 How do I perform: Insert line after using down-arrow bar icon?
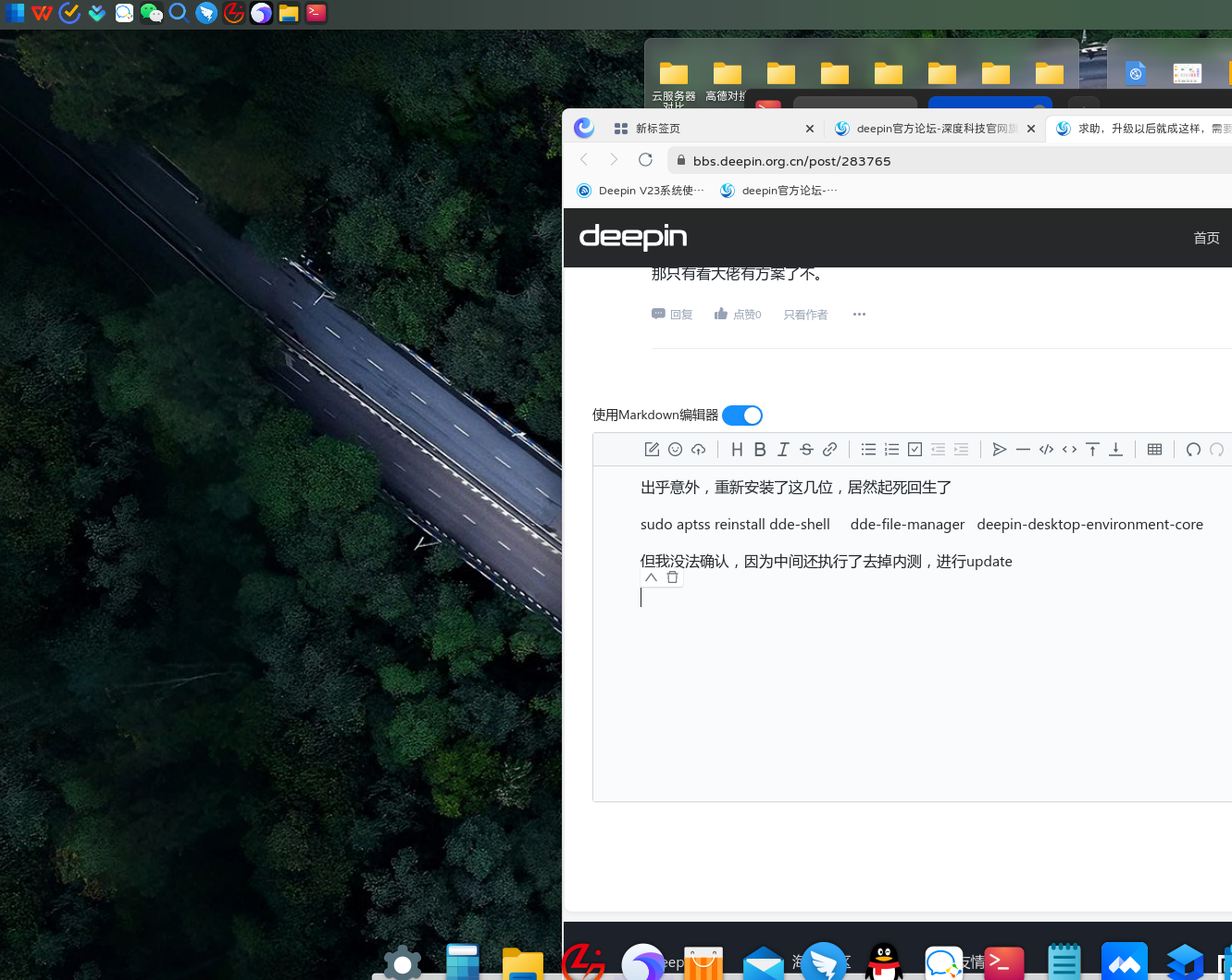(x=1116, y=450)
